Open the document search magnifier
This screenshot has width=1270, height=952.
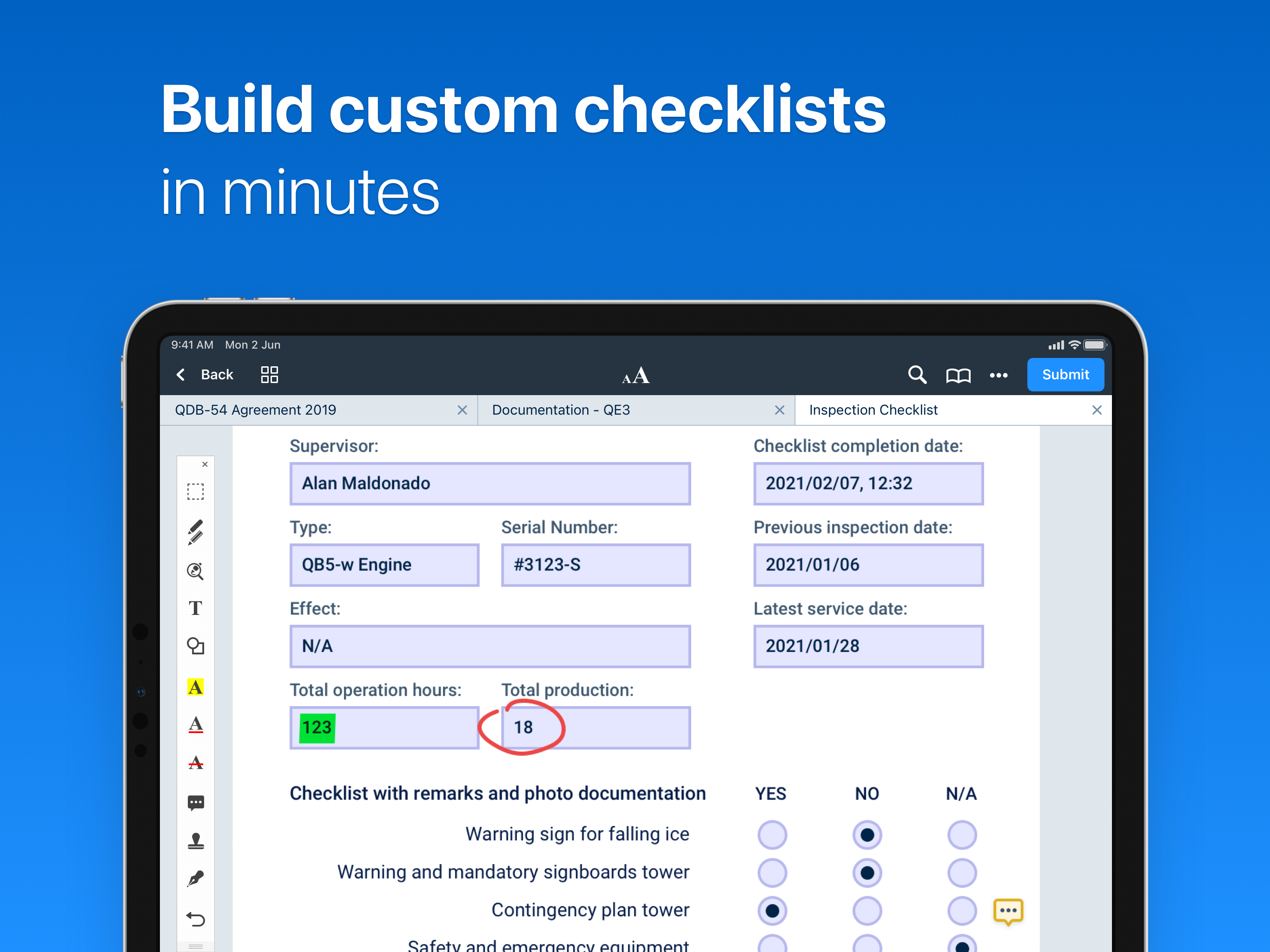point(917,375)
